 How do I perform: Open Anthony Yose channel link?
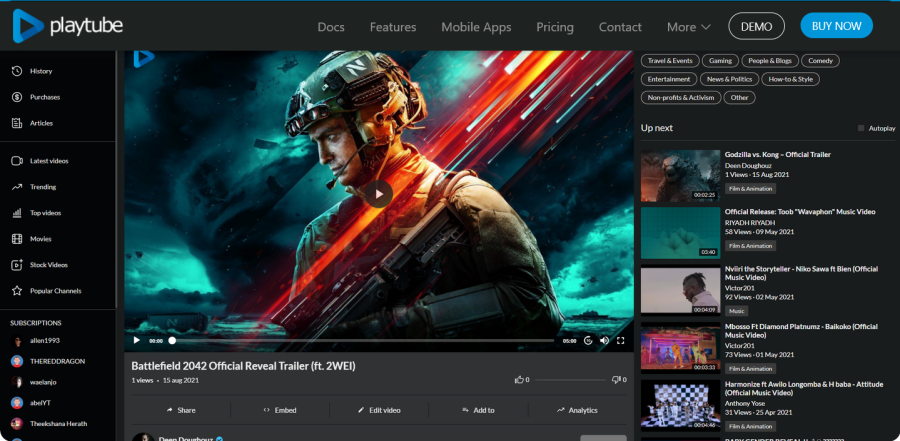click(746, 403)
